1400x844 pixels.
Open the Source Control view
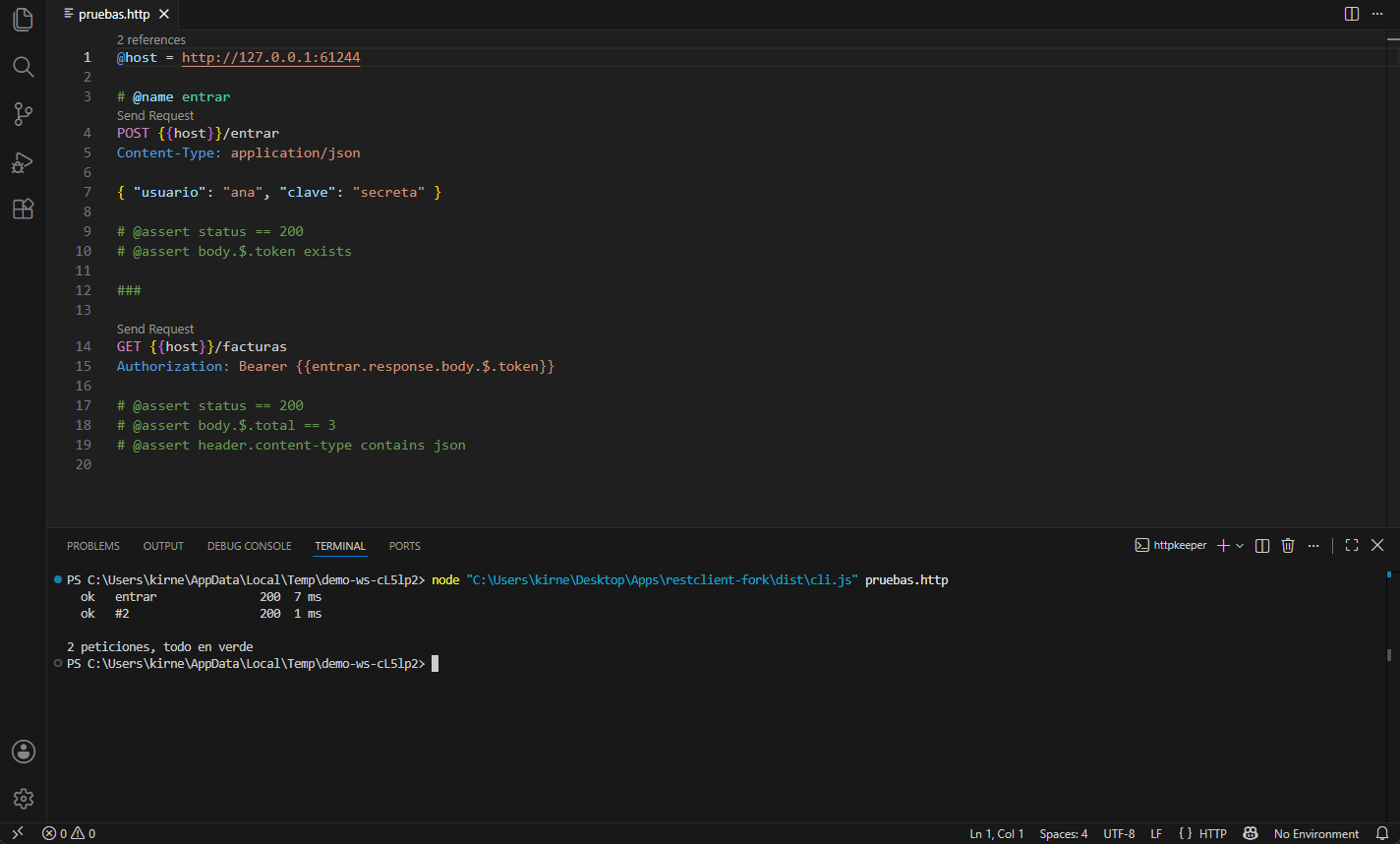click(24, 114)
